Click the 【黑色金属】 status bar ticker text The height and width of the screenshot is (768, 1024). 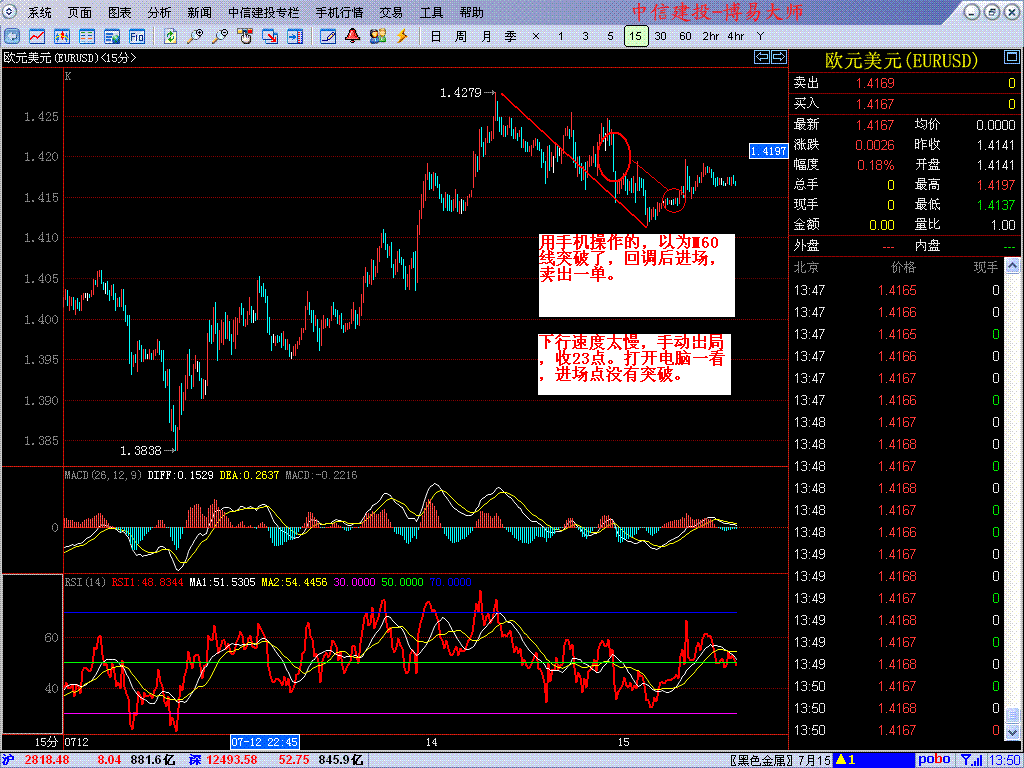click(x=762, y=760)
